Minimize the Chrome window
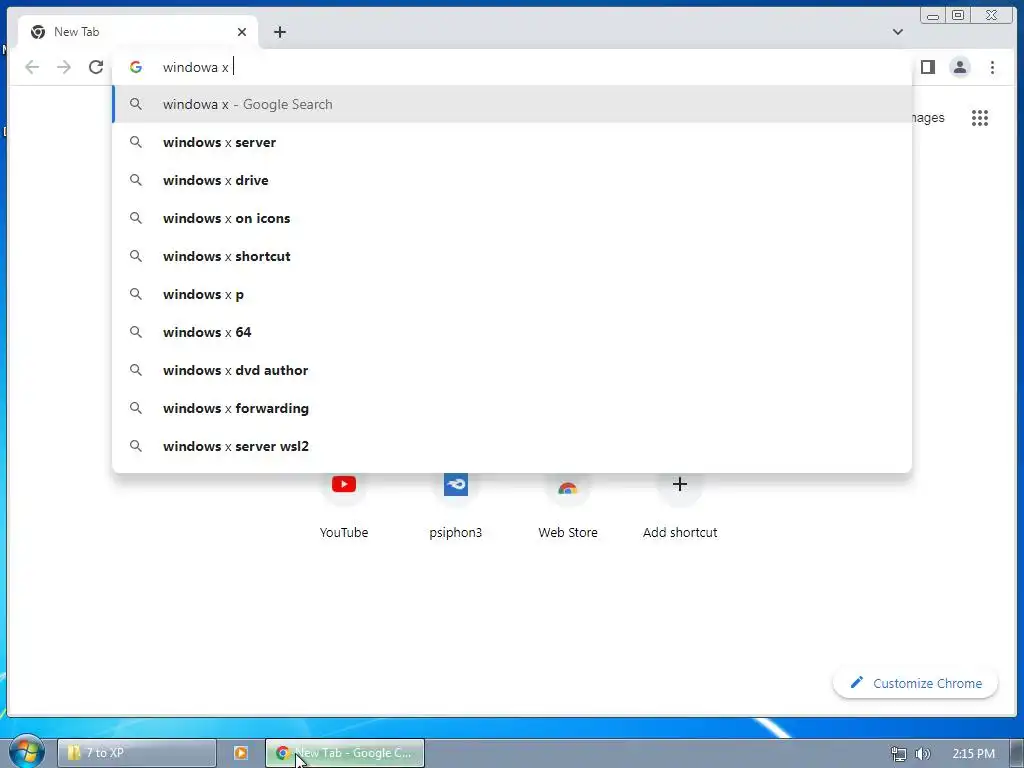1024x768 pixels. [x=933, y=15]
